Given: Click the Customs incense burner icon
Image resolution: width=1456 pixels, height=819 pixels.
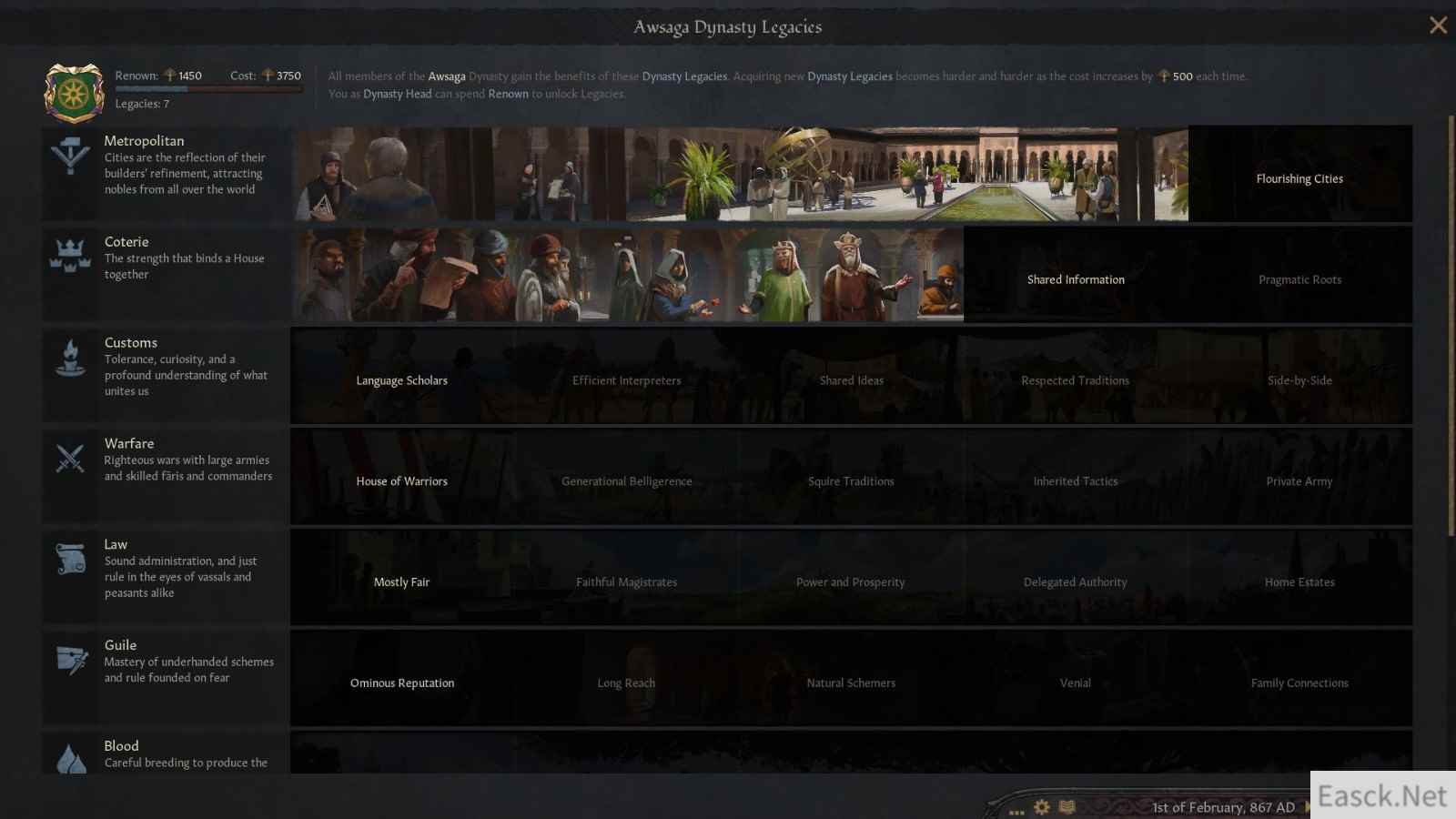Looking at the screenshot, I should click(x=70, y=358).
